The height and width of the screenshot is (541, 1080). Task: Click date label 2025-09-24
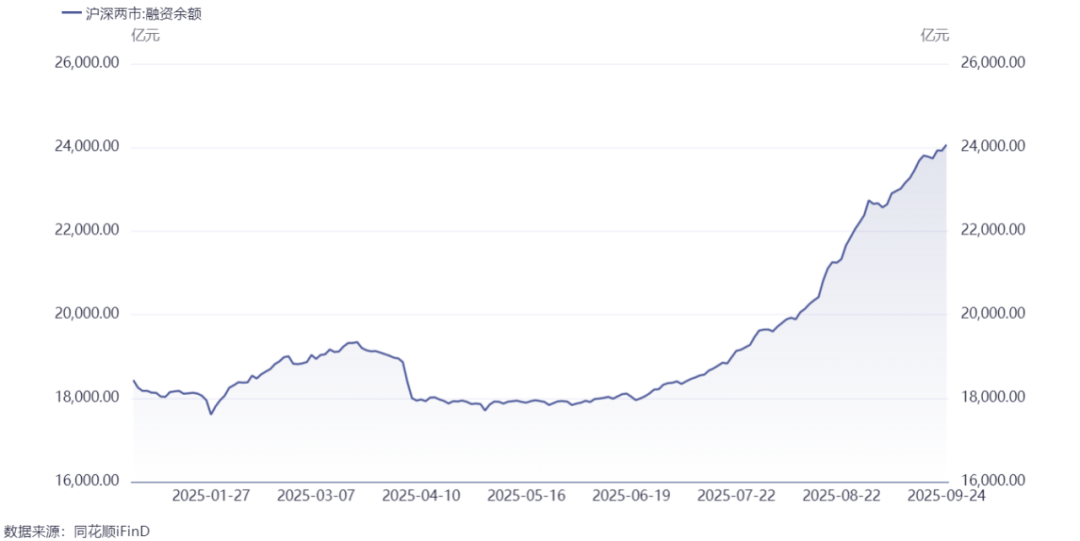tap(946, 496)
